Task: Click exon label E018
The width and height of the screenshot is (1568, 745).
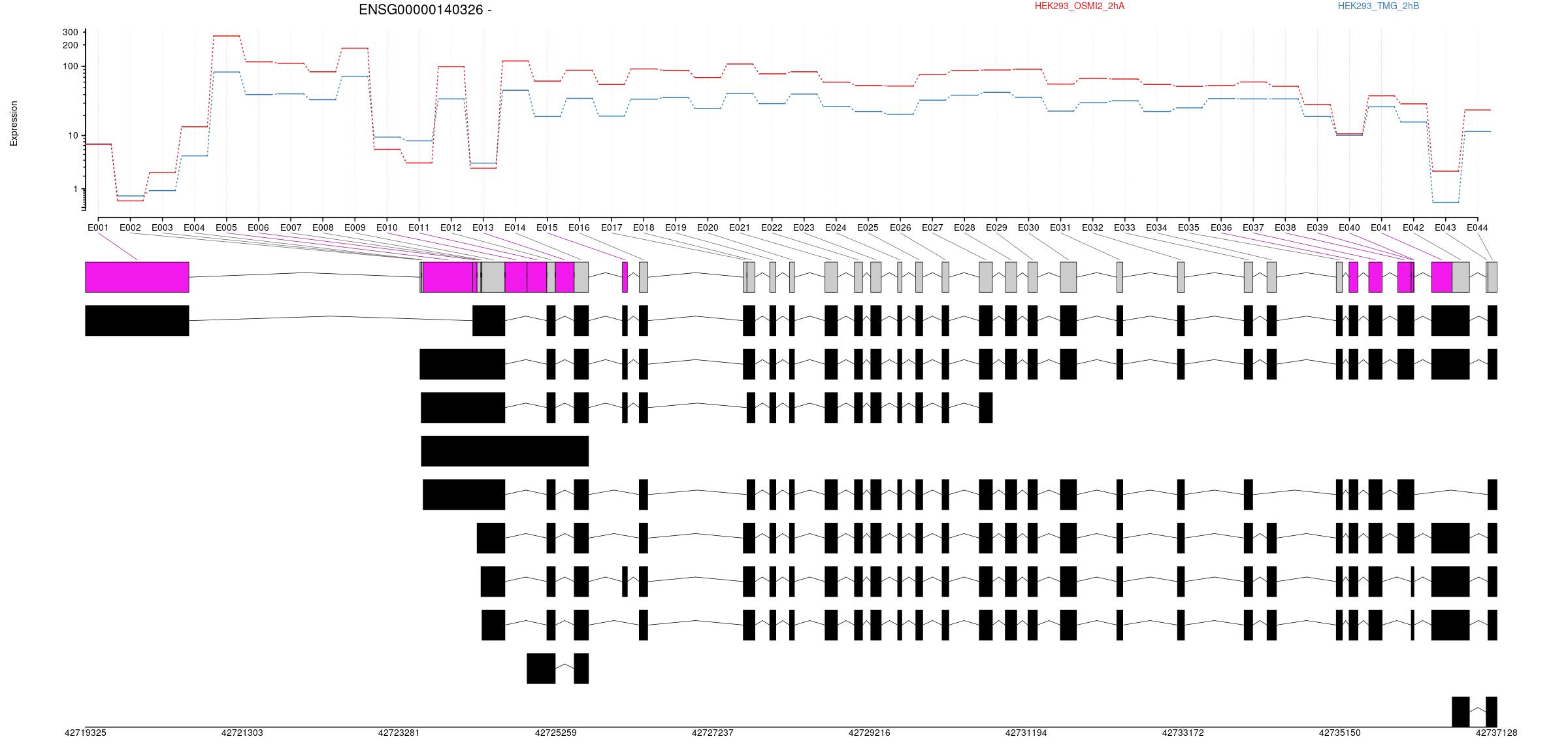Action: pyautogui.click(x=644, y=227)
